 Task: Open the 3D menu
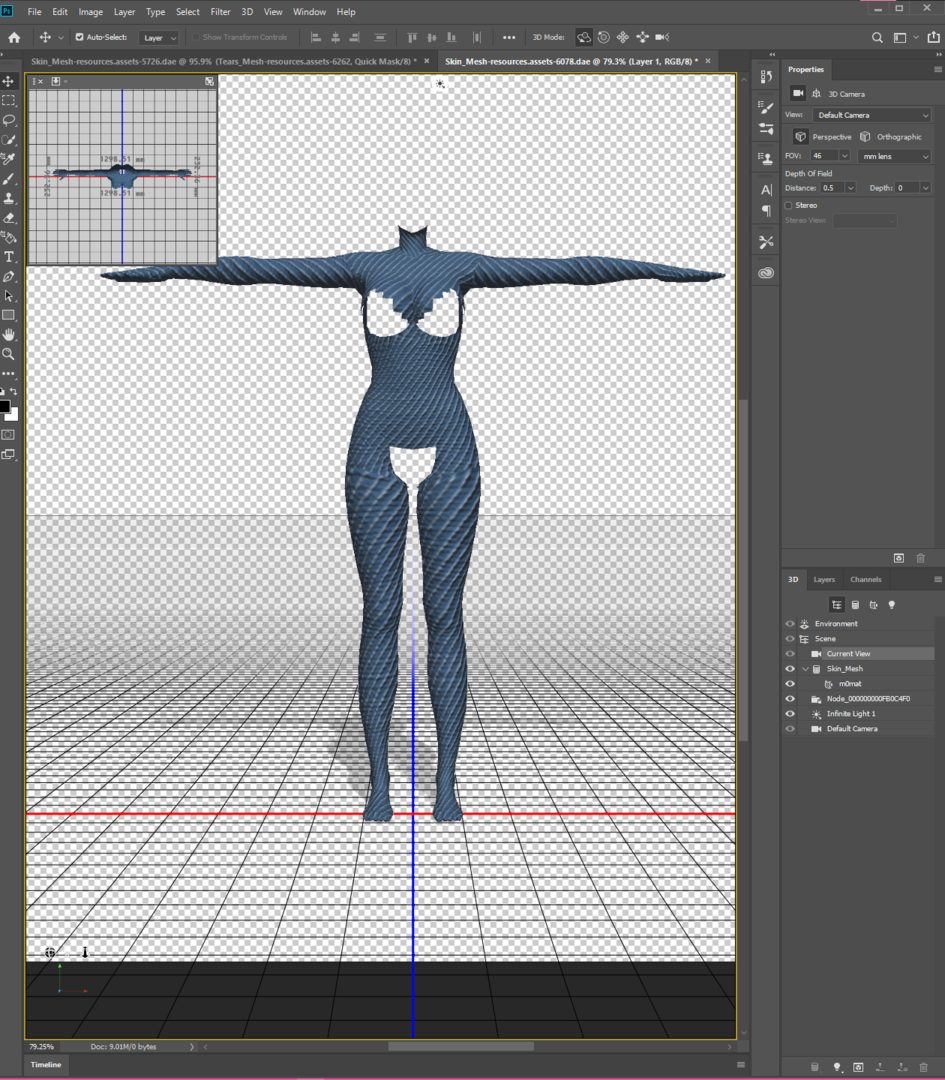click(247, 12)
